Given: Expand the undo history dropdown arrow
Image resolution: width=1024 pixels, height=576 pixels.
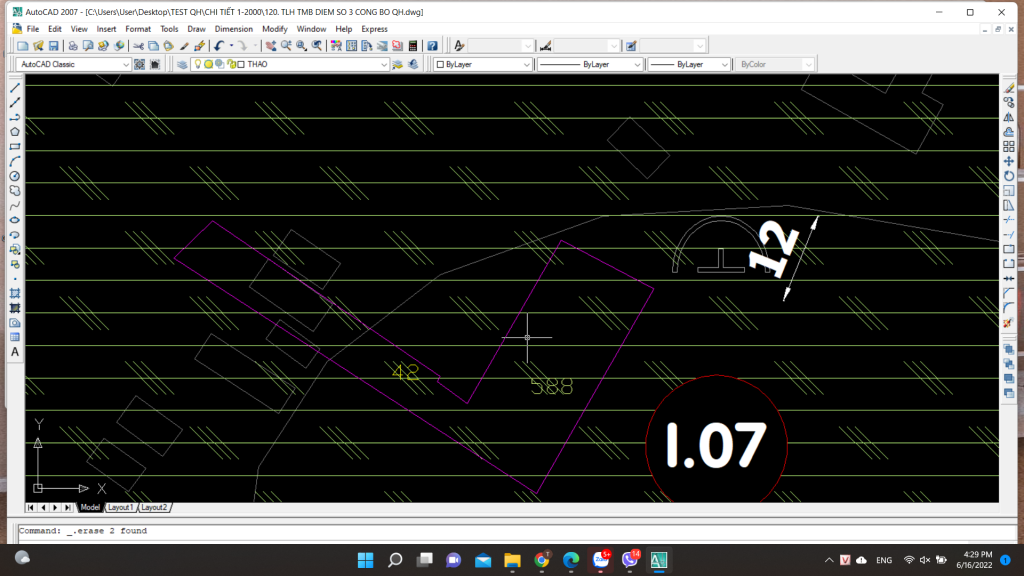Looking at the screenshot, I should point(231,46).
